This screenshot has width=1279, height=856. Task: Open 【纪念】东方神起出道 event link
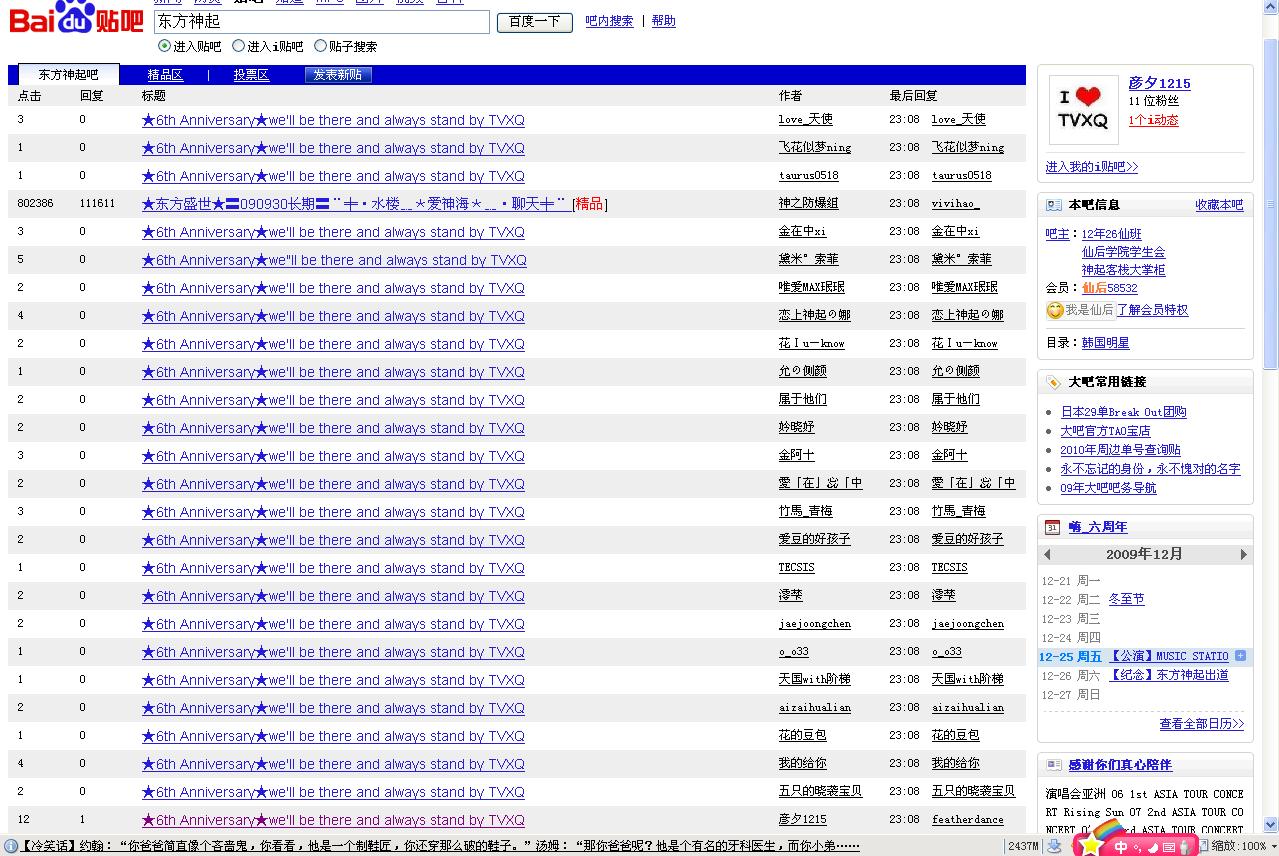pos(1168,675)
